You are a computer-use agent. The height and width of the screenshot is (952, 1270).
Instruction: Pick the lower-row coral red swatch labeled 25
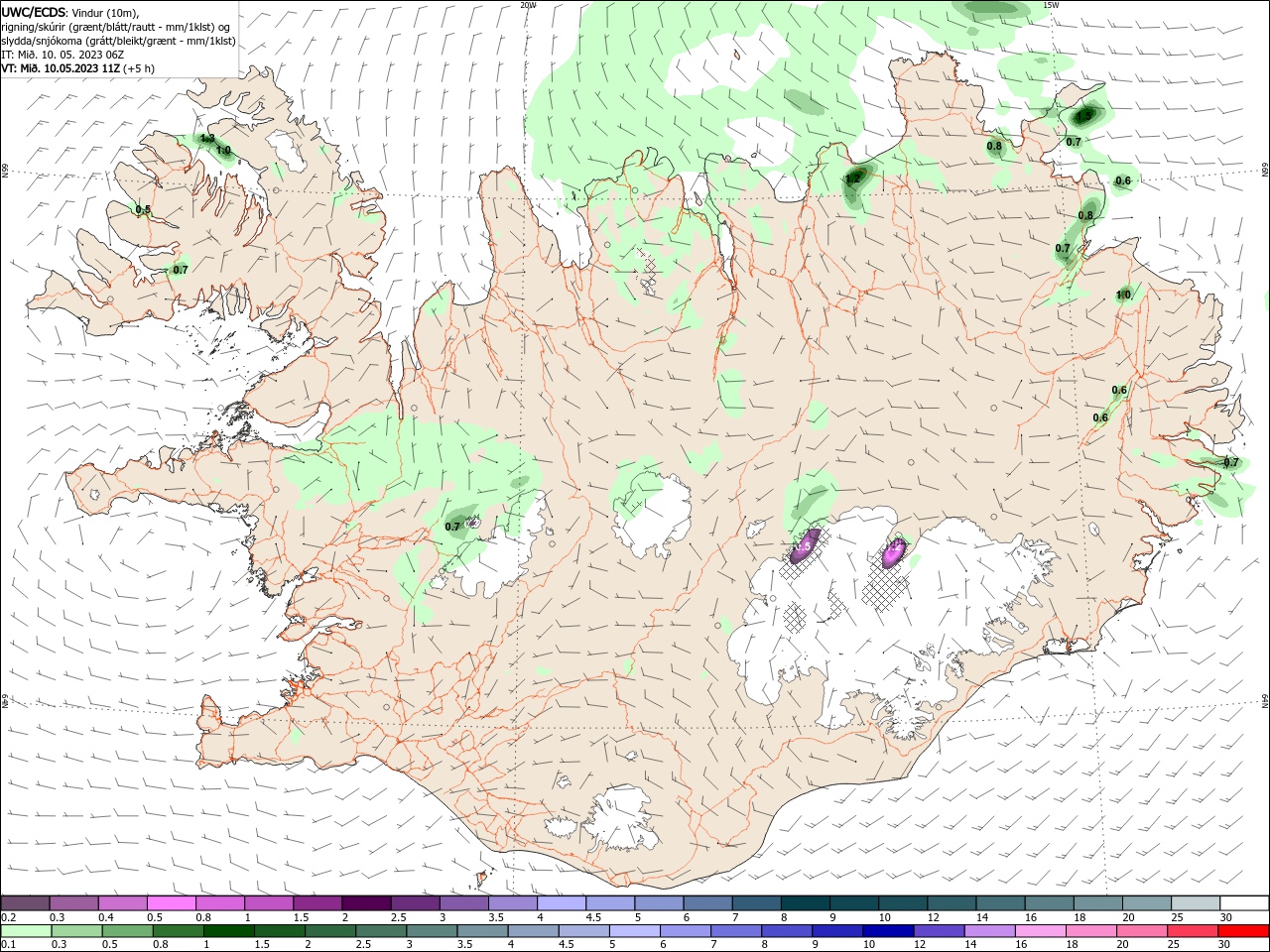tap(1192, 931)
